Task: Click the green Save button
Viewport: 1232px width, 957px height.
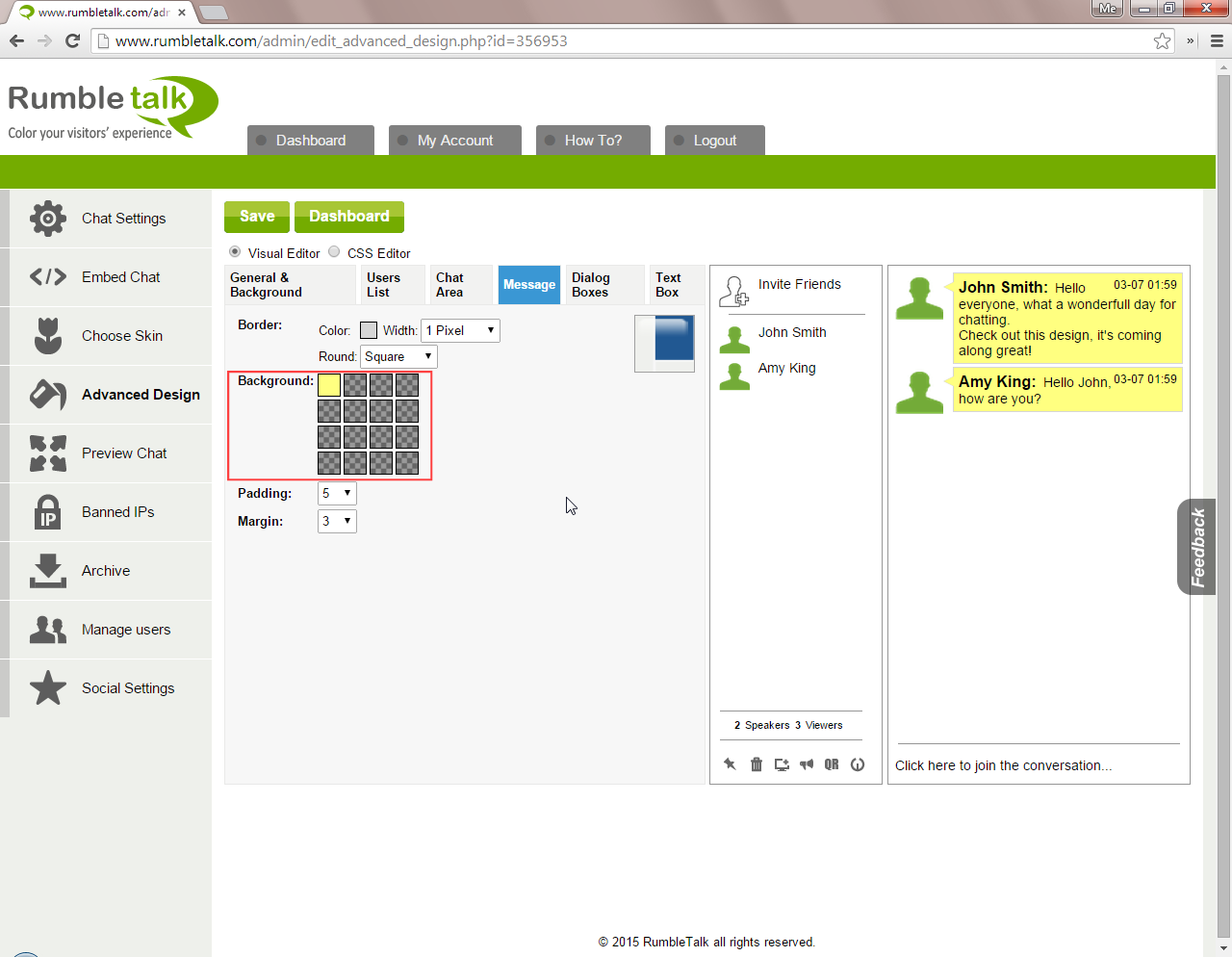Action: click(257, 217)
